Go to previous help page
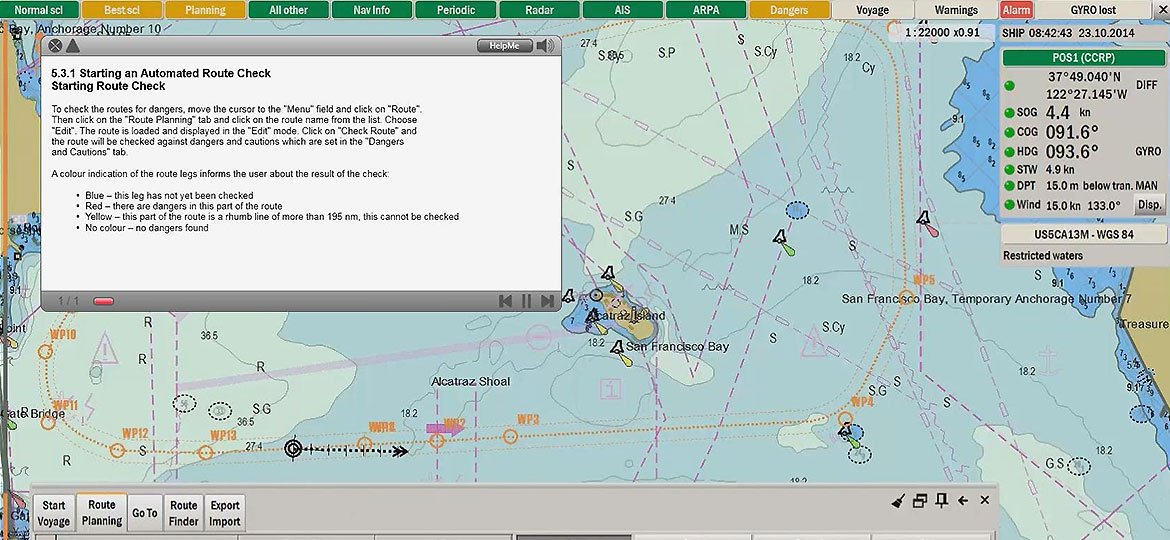 coord(506,301)
